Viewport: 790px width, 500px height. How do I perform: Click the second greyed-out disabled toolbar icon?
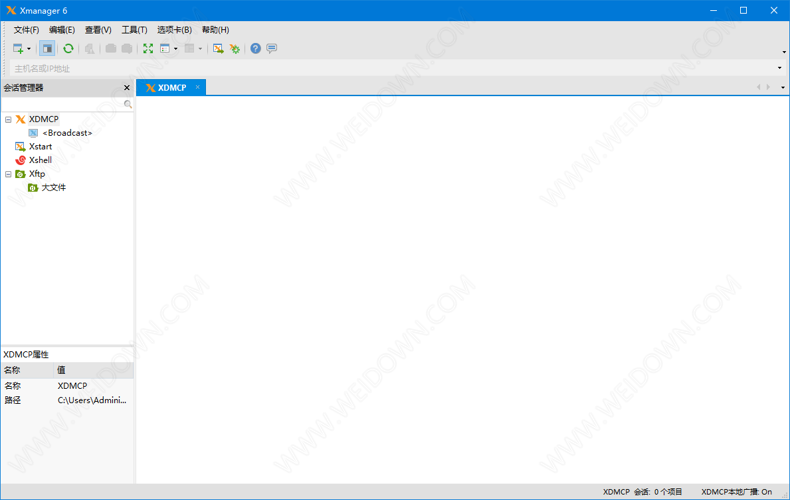[127, 48]
